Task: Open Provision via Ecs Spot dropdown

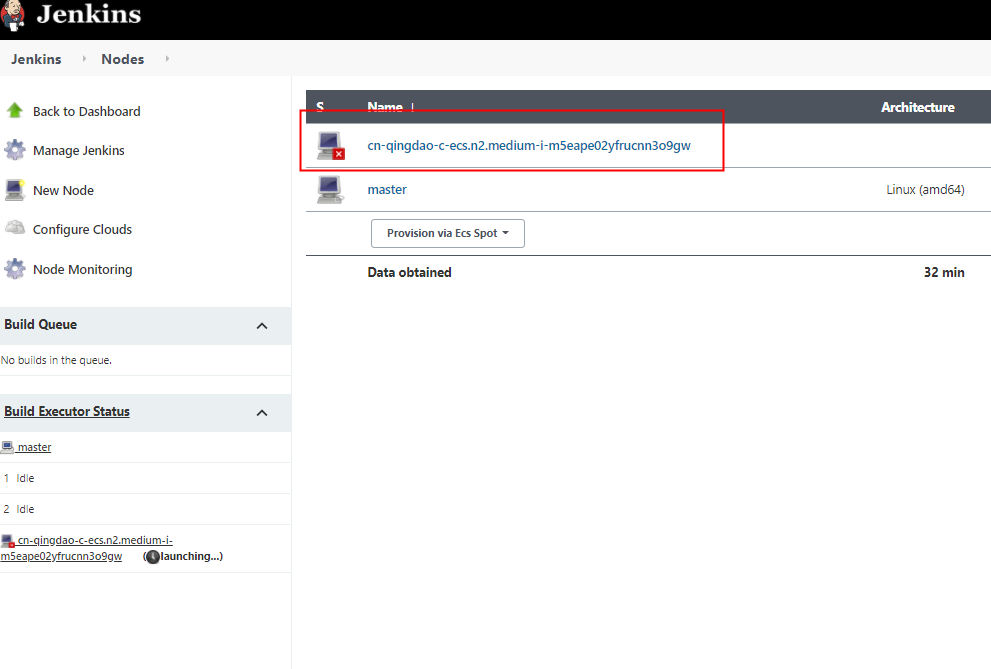Action: pyautogui.click(x=447, y=233)
